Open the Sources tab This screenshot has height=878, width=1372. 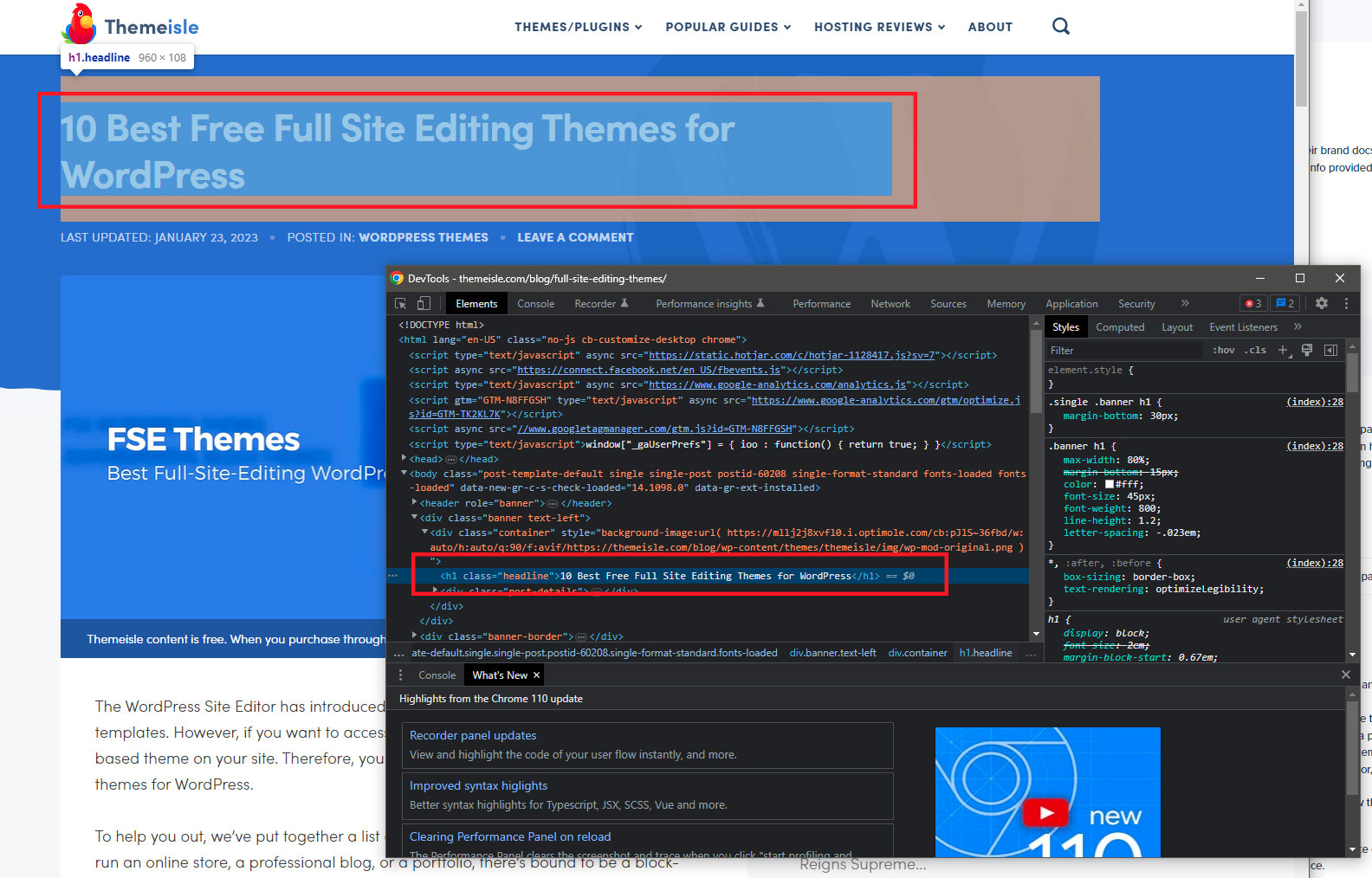(948, 304)
